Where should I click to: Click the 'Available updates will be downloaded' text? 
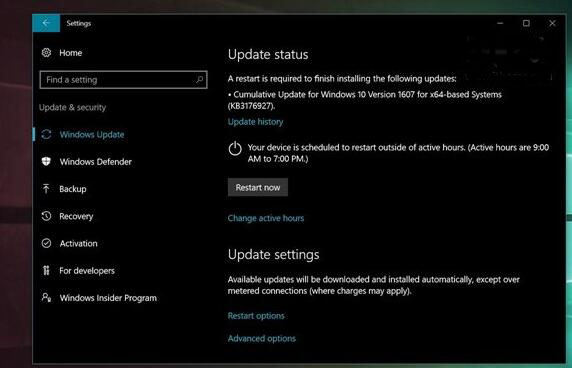click(374, 285)
